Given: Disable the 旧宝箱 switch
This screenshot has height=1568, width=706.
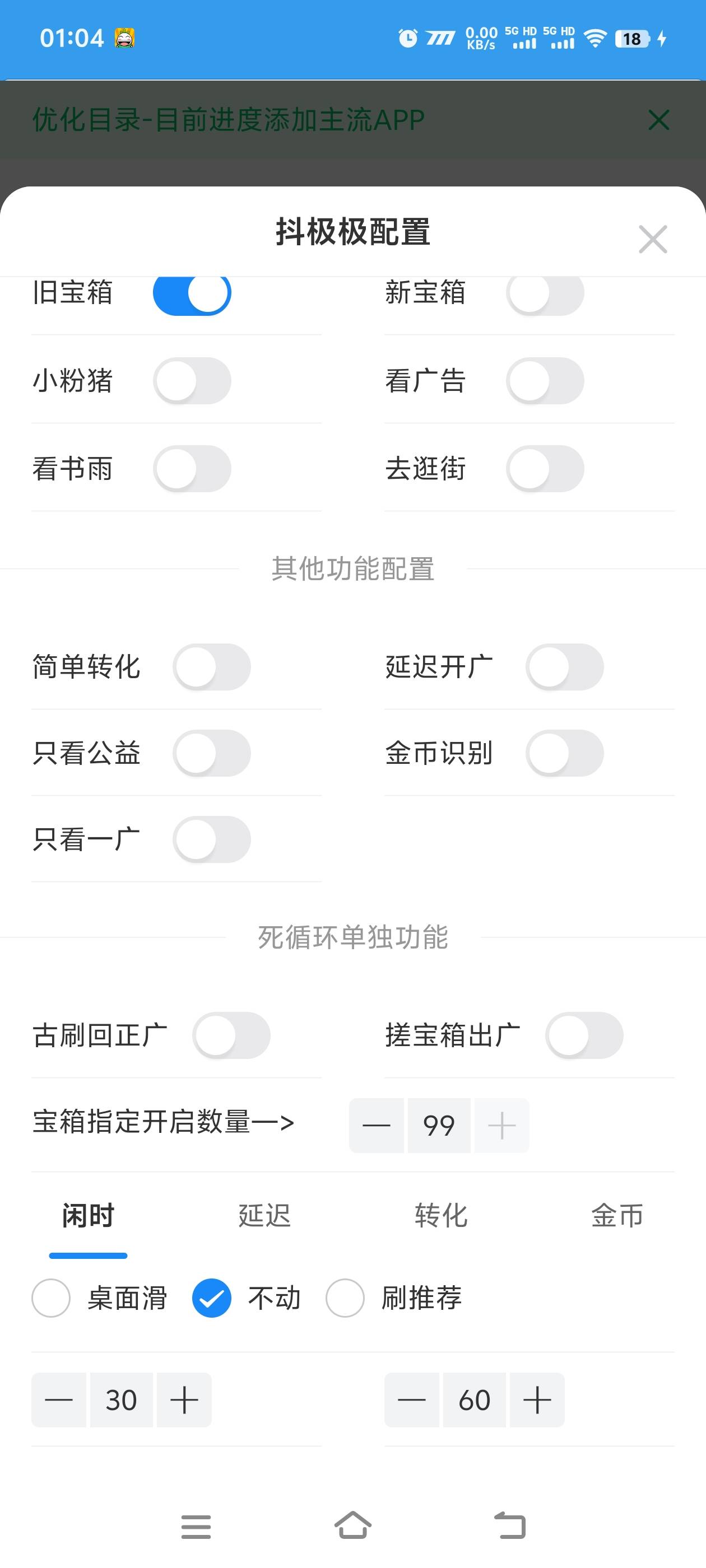Looking at the screenshot, I should pos(192,293).
